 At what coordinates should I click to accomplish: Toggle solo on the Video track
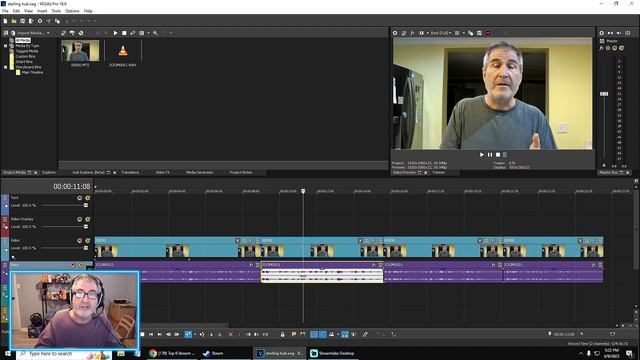coord(87,241)
